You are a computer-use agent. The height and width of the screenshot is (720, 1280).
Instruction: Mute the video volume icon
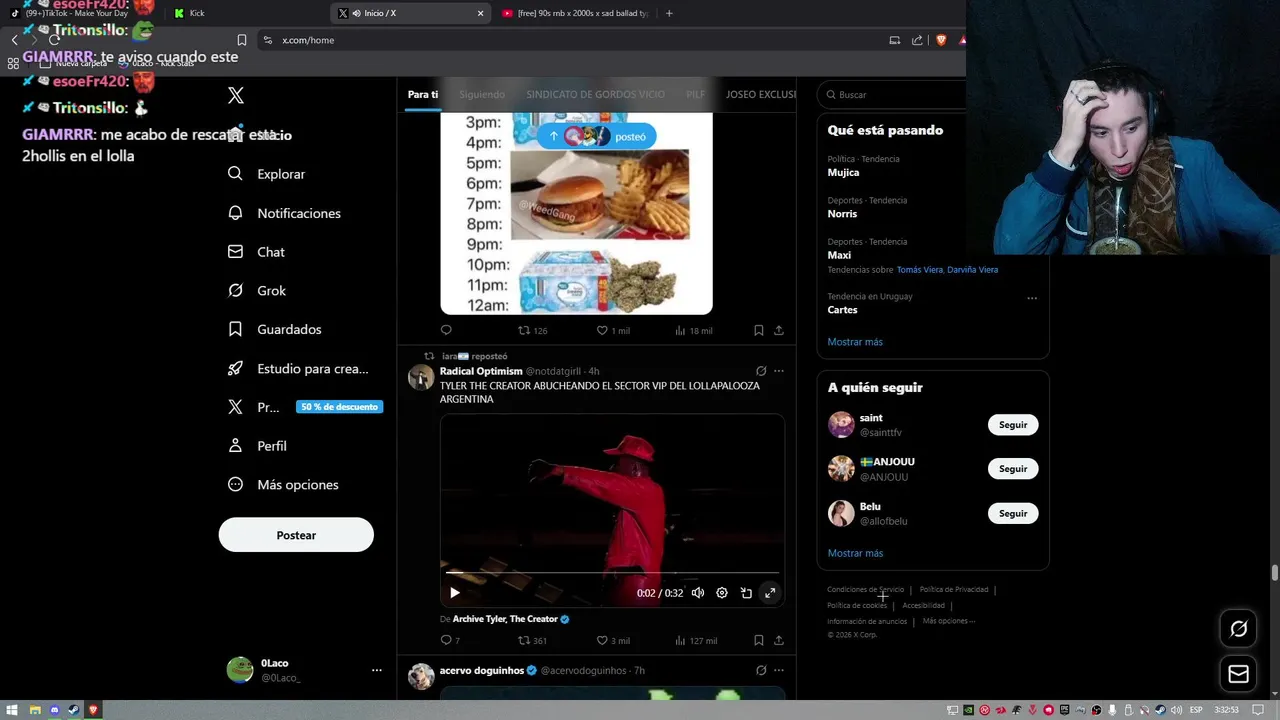click(698, 593)
